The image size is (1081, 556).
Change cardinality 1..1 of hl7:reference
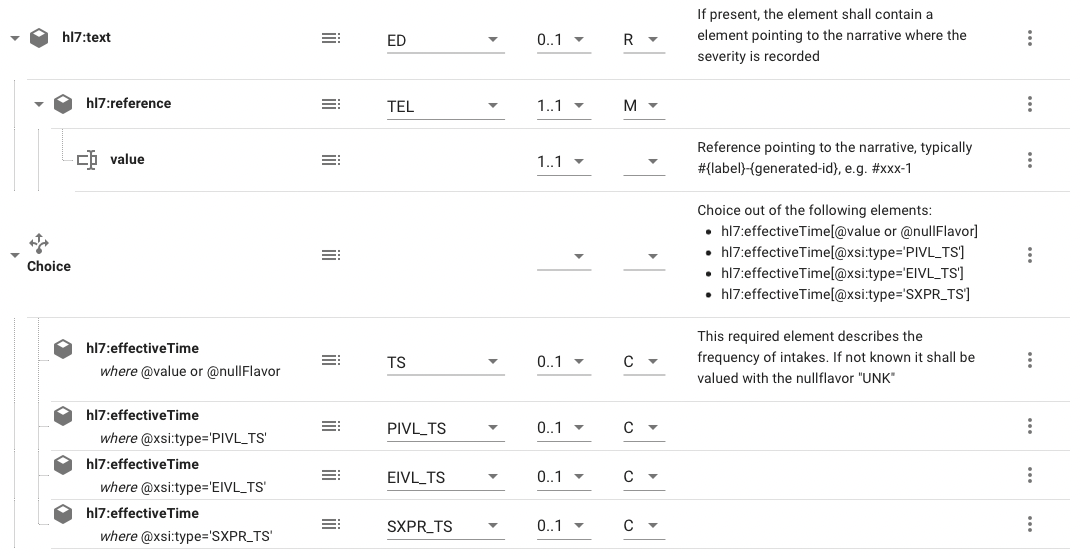point(560,106)
